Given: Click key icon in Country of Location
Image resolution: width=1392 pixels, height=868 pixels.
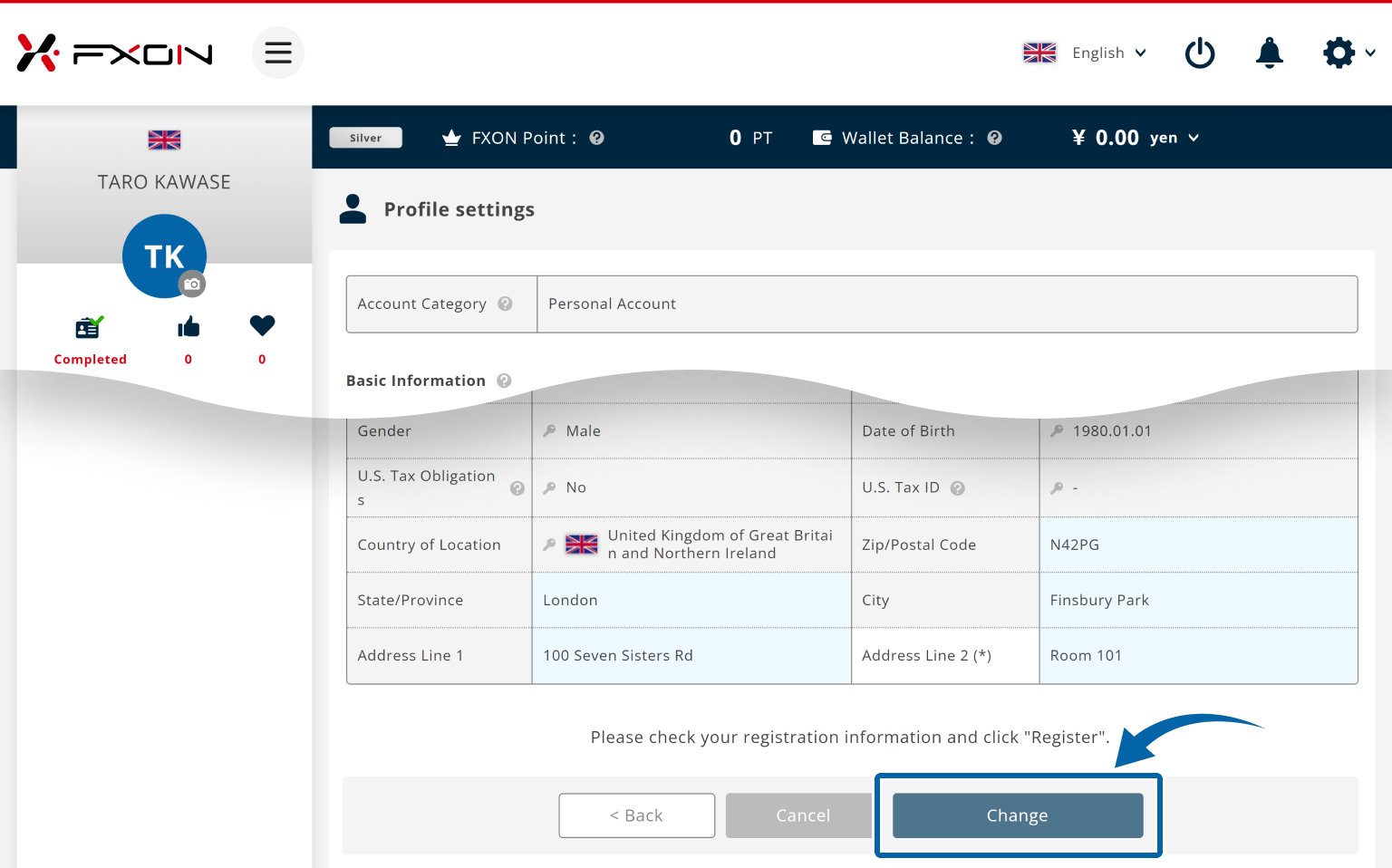Looking at the screenshot, I should [x=549, y=545].
